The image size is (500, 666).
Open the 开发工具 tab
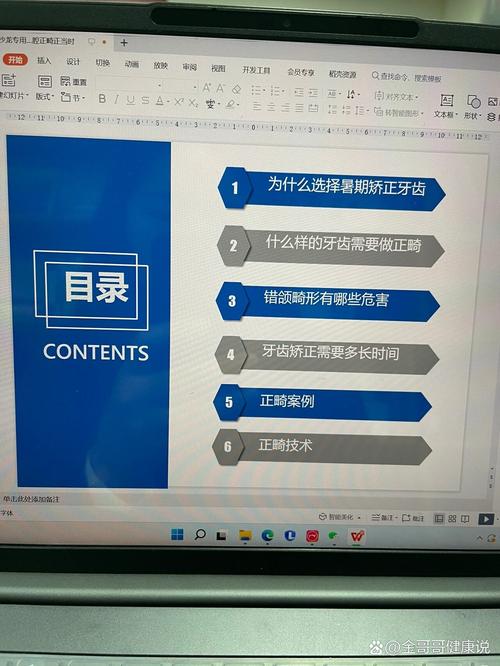pyautogui.click(x=256, y=70)
